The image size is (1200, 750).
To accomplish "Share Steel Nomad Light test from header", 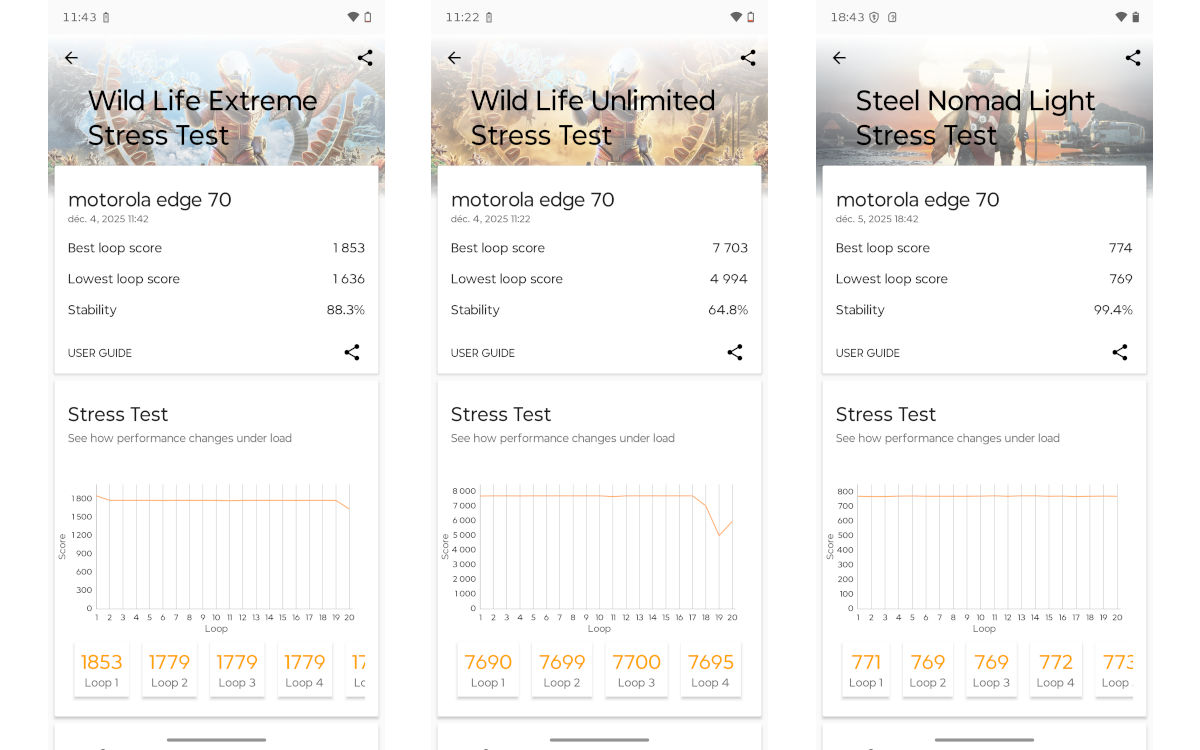I will tap(1132, 58).
